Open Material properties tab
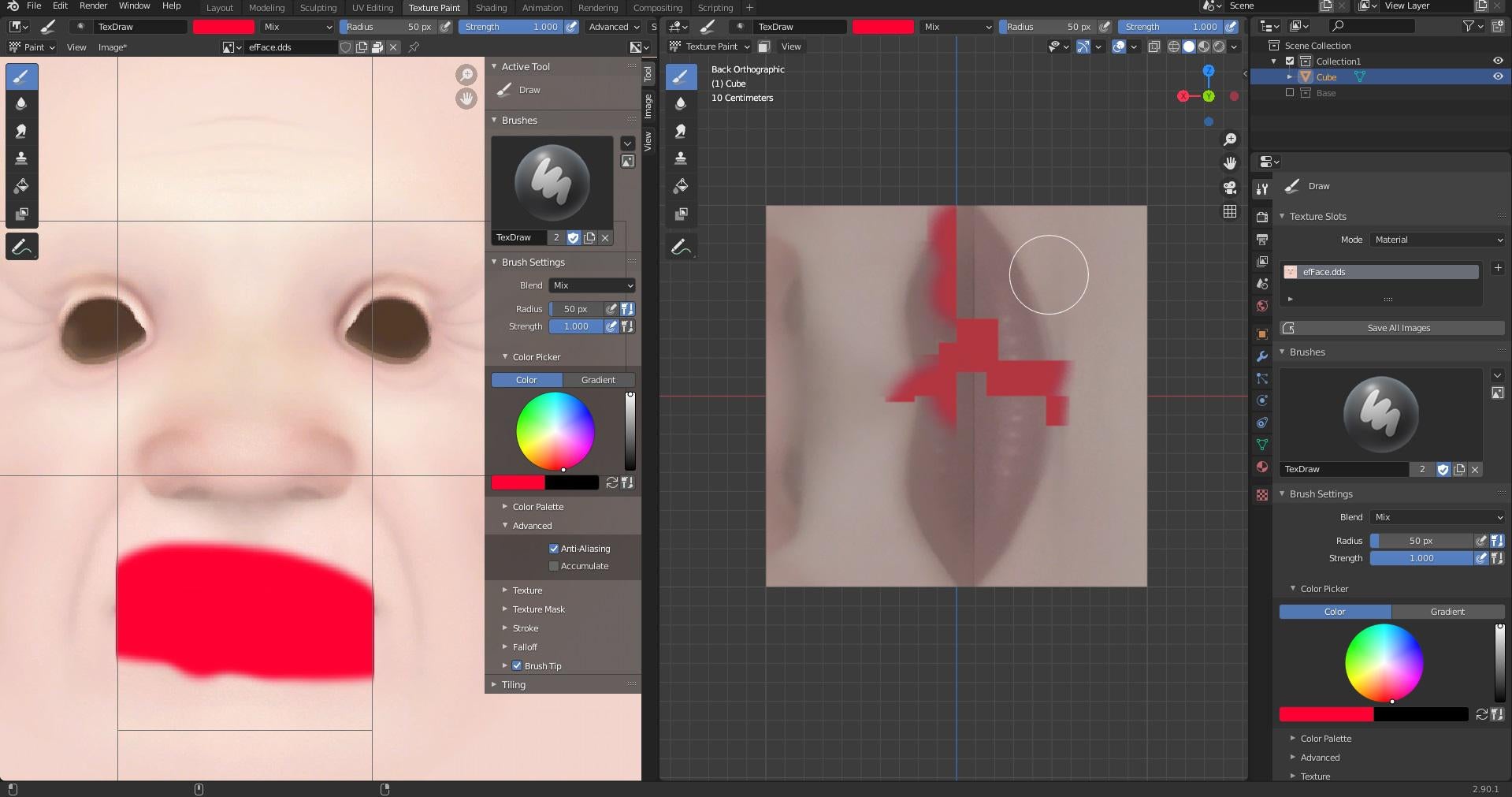 [x=1262, y=467]
